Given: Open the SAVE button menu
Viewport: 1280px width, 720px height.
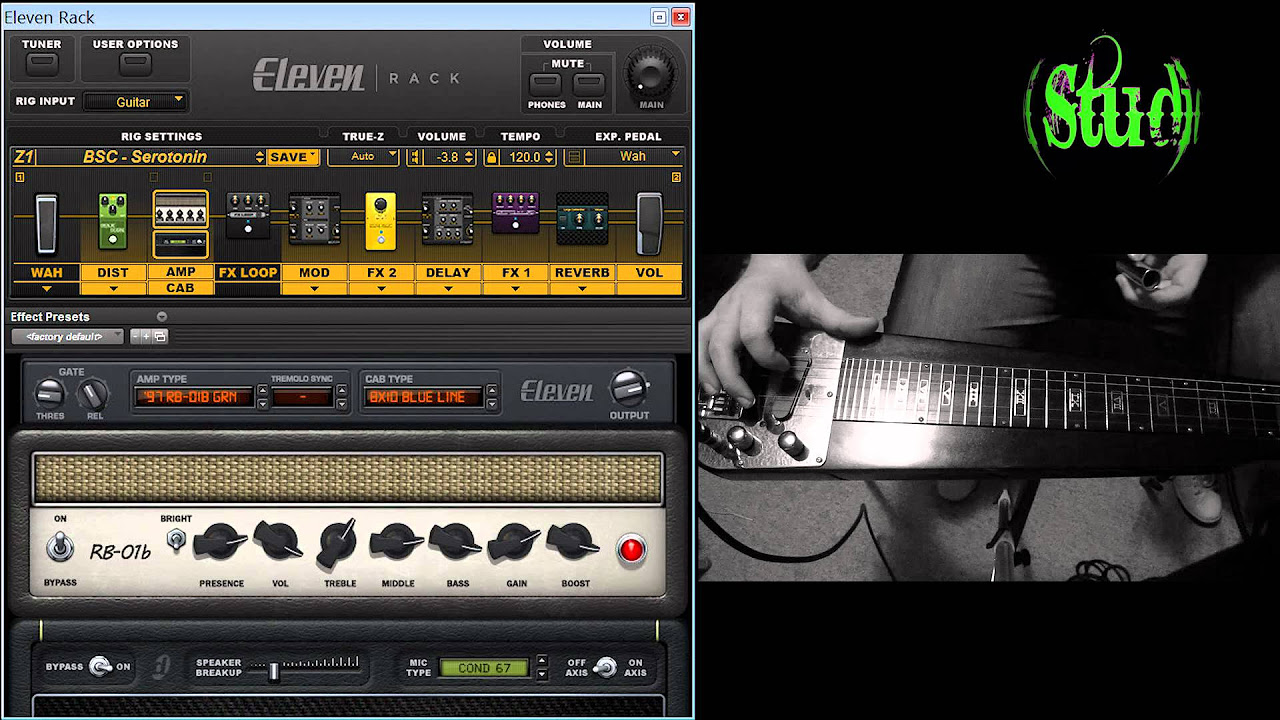Looking at the screenshot, I should point(293,157).
